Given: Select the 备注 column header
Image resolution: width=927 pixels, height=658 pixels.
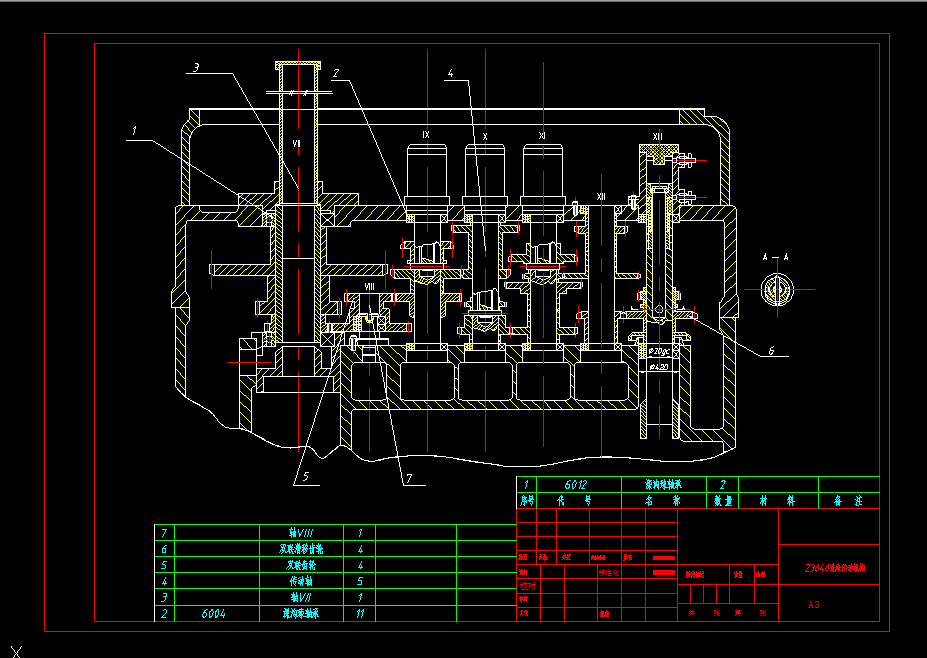Looking at the screenshot, I should coord(848,501).
